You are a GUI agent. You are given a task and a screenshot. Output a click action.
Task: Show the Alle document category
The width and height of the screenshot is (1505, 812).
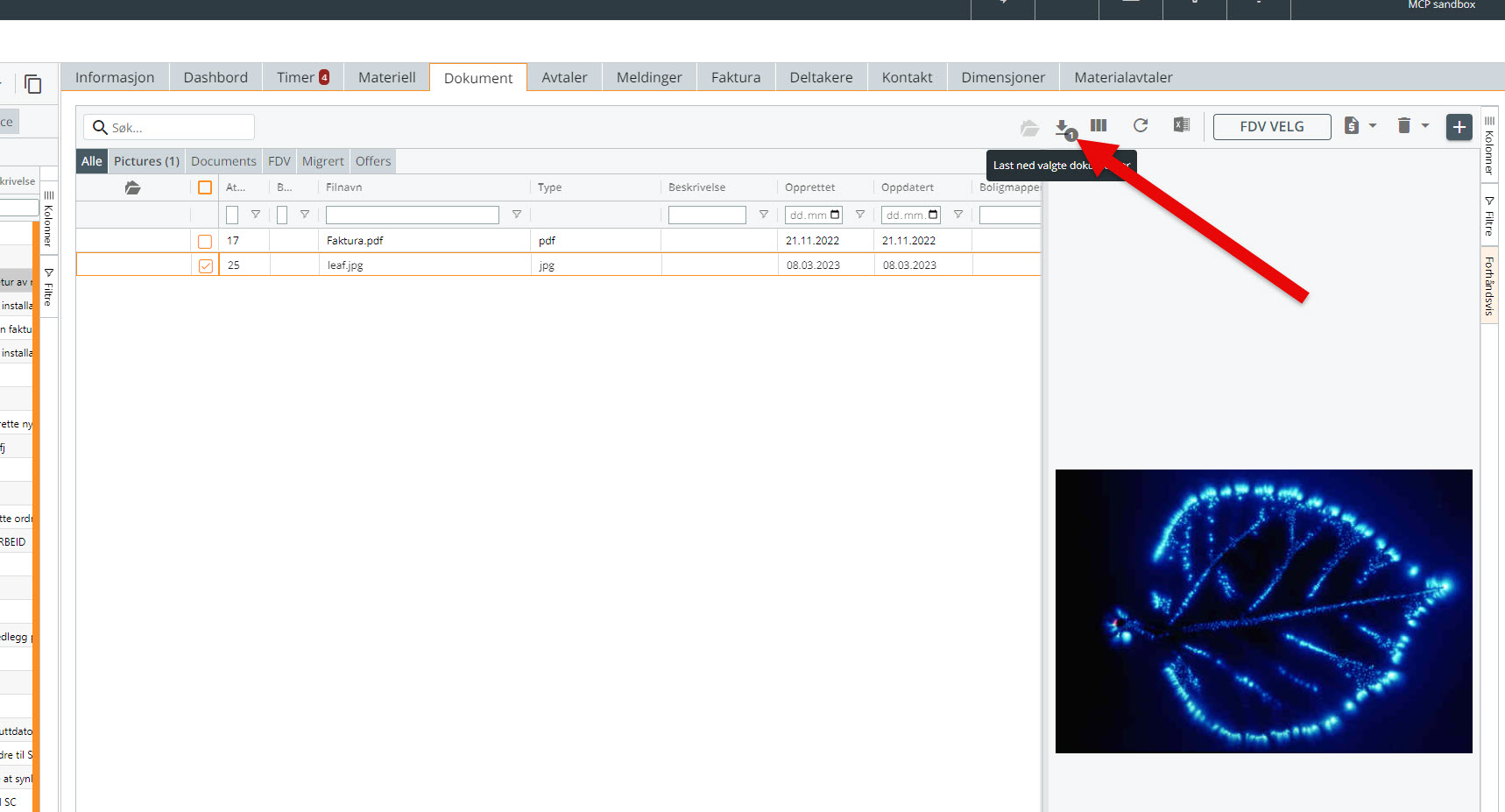92,161
